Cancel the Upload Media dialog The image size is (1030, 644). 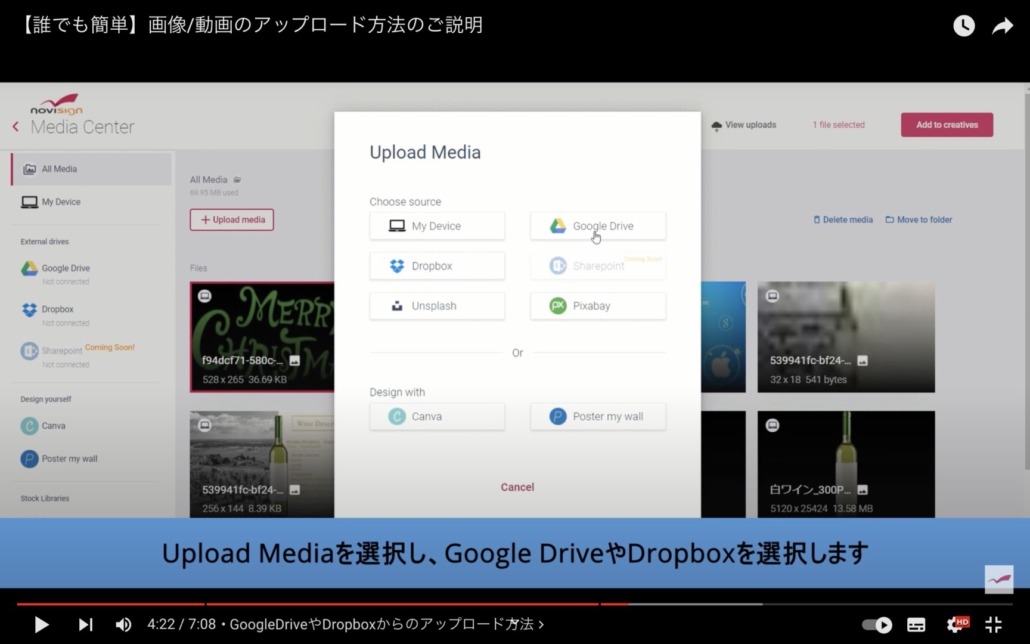click(517, 487)
